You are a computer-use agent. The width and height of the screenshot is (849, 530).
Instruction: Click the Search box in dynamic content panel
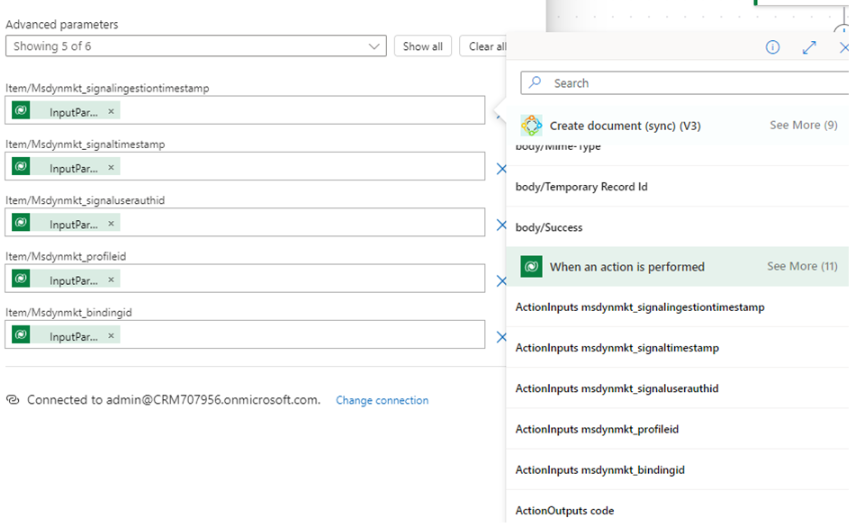(684, 83)
